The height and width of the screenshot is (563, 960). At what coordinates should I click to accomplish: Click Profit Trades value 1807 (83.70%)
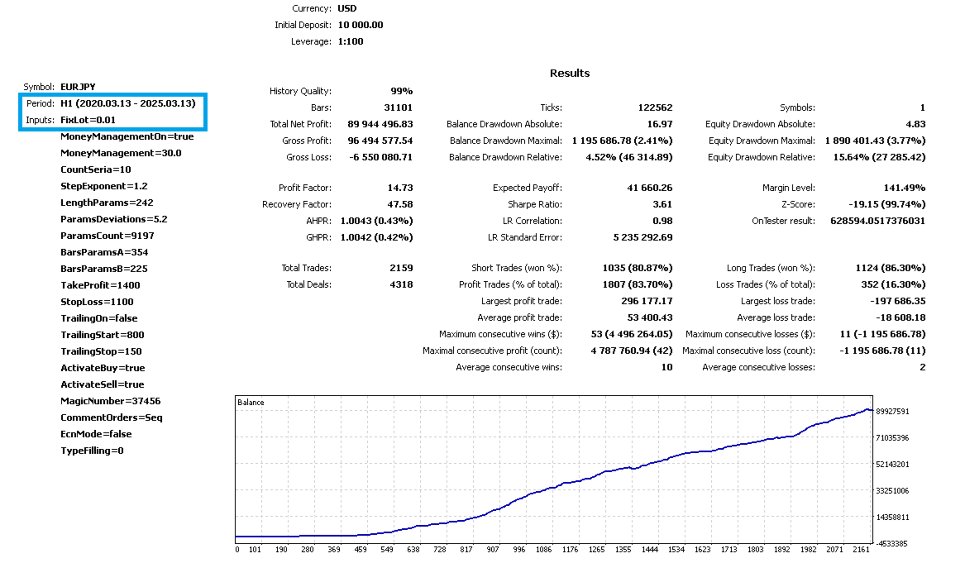637,285
